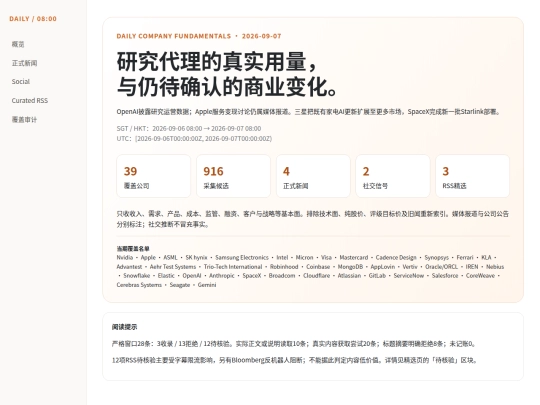The width and height of the screenshot is (540, 405).
Task: Click the DAILY / 08:00 sidebar header
Action: click(33, 19)
